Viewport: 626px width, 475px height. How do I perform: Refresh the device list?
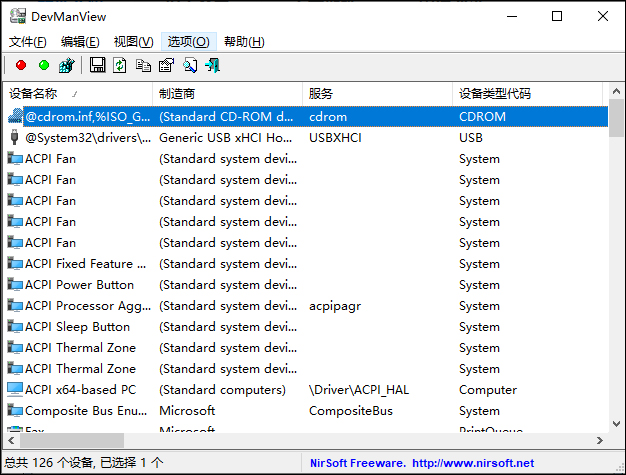(x=120, y=66)
